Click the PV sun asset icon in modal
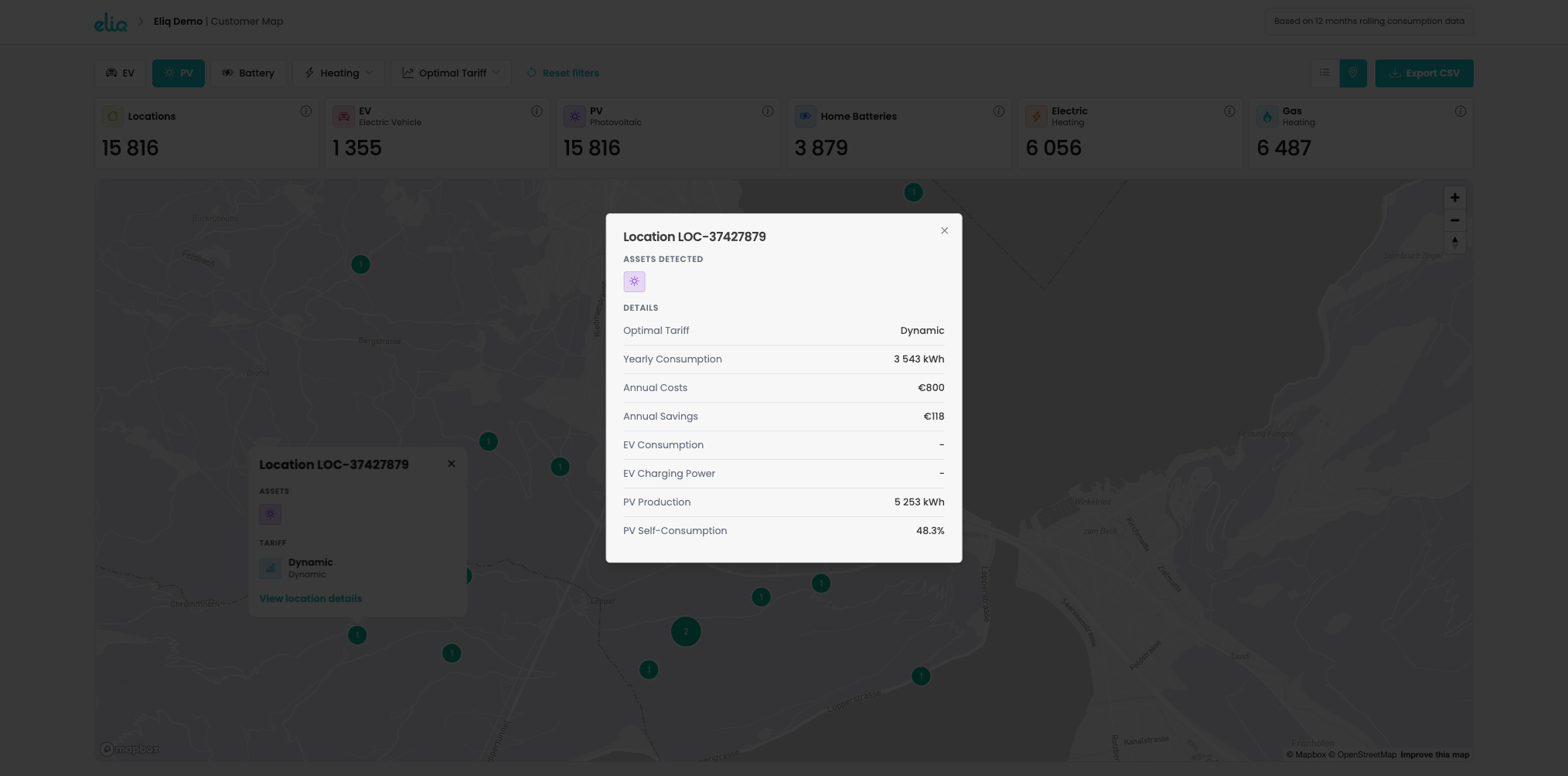Screen dimensions: 1568x776 (x=634, y=281)
